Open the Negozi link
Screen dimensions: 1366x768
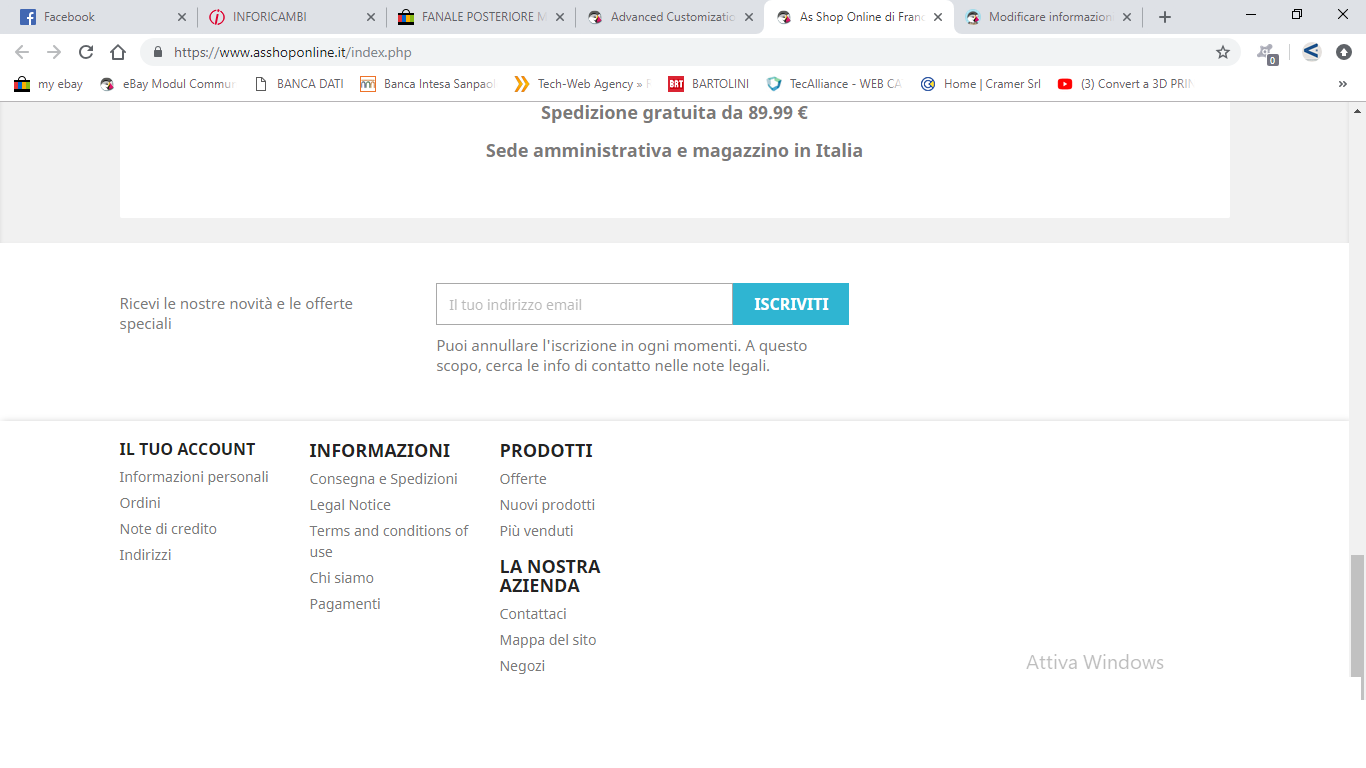click(522, 666)
